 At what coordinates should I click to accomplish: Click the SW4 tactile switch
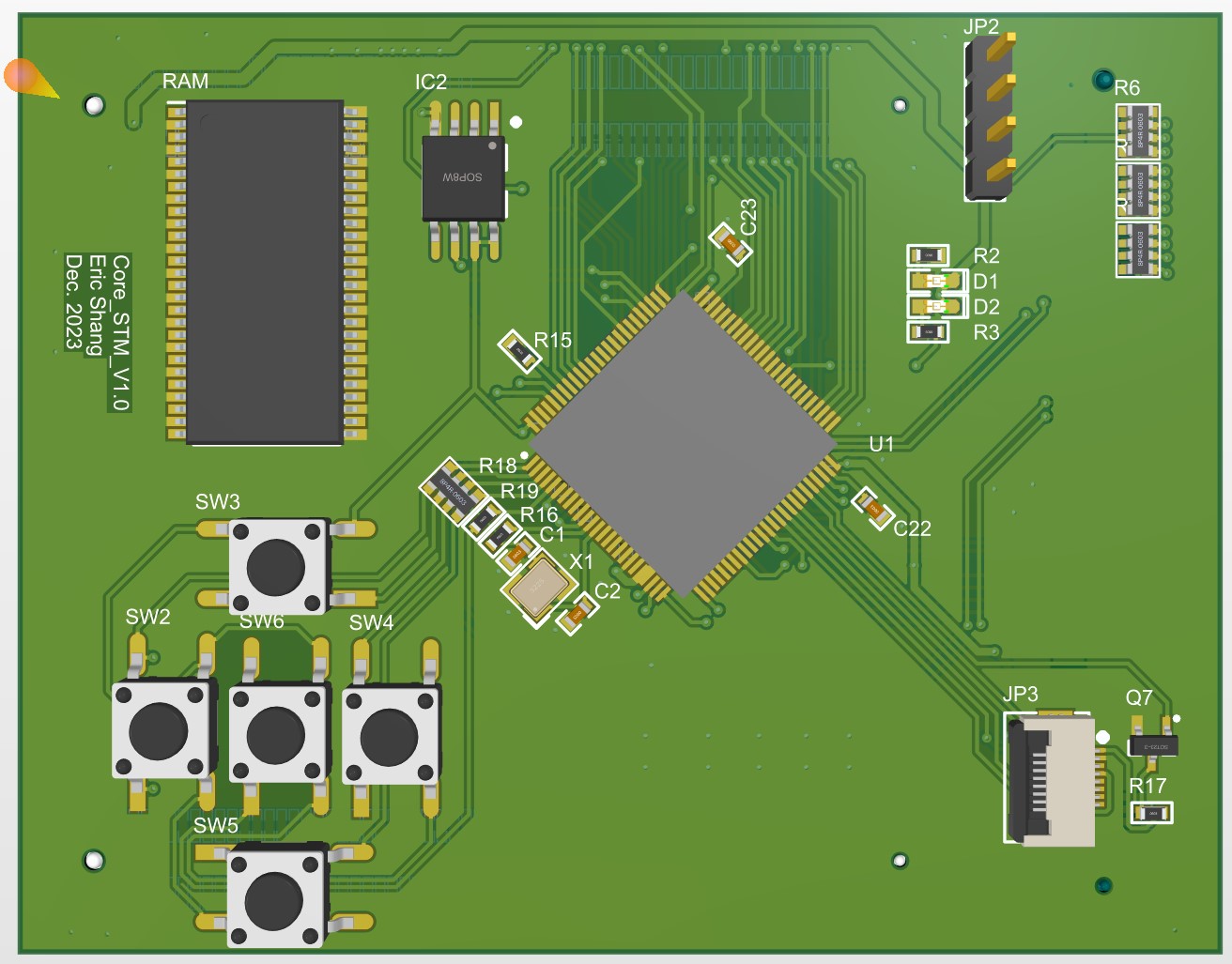coord(391,735)
